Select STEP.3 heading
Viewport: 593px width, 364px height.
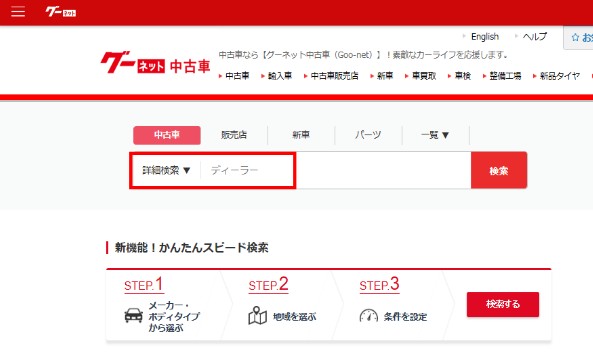click(379, 285)
